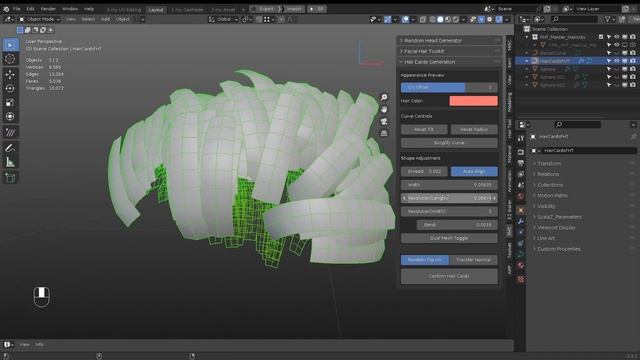Expand the Facial Hair Toolkit panel

click(x=449, y=51)
